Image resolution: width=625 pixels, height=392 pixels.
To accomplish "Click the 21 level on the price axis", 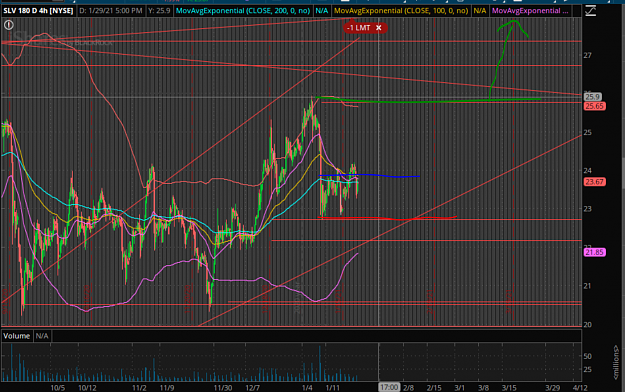I will (588, 286).
